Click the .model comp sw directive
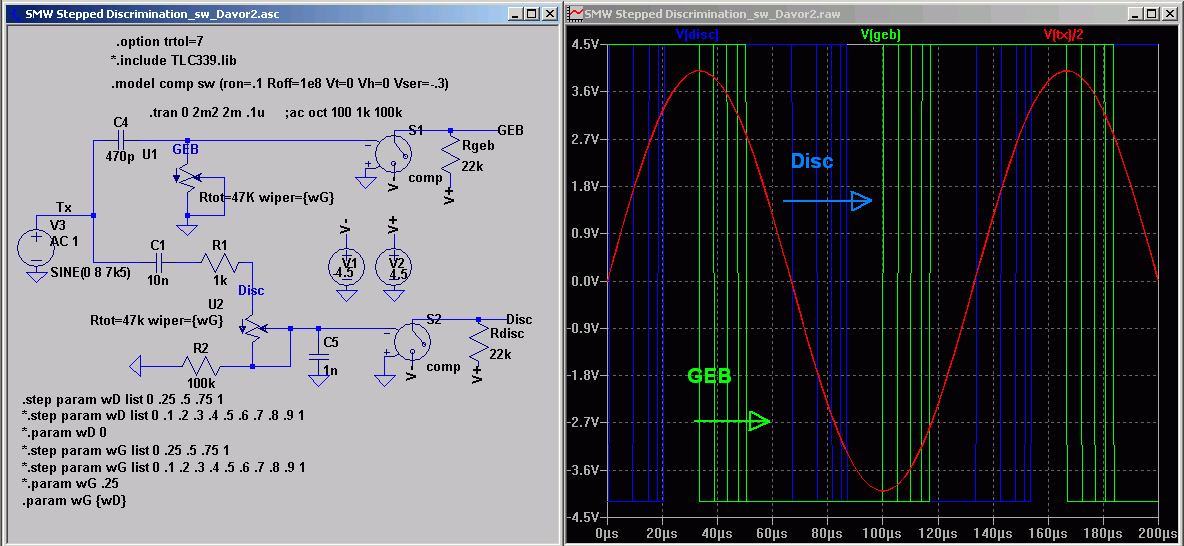 pos(279,84)
